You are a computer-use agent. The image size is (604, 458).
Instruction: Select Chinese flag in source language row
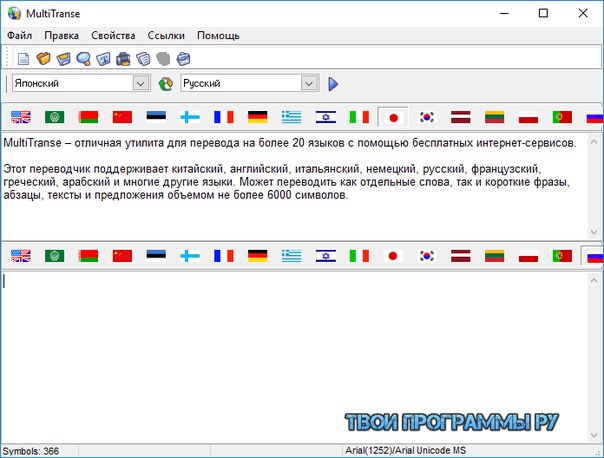point(122,117)
